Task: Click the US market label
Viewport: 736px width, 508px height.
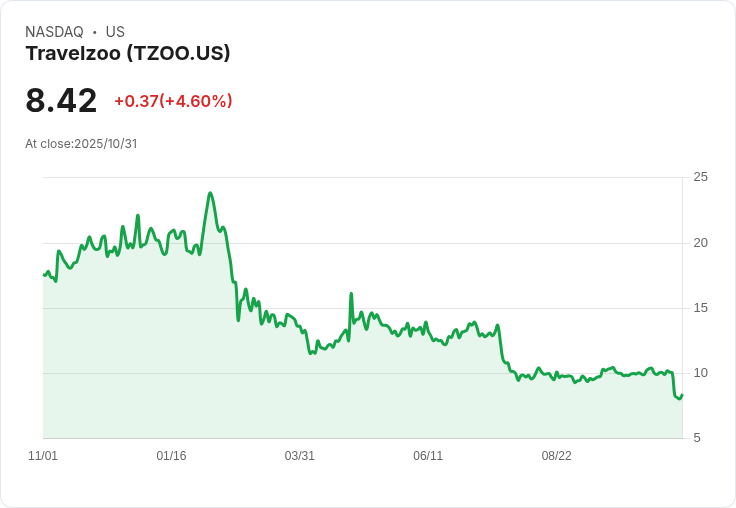Action: (115, 32)
